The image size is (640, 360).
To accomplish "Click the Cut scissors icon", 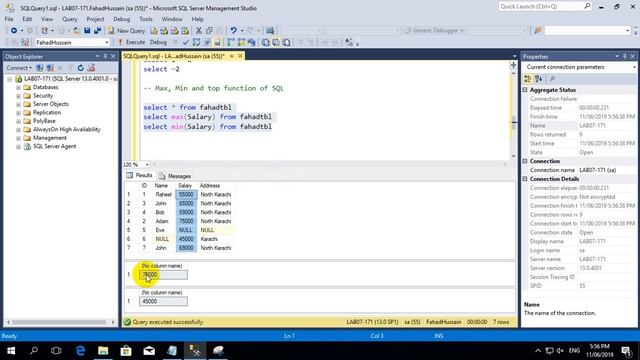I will click(x=199, y=31).
